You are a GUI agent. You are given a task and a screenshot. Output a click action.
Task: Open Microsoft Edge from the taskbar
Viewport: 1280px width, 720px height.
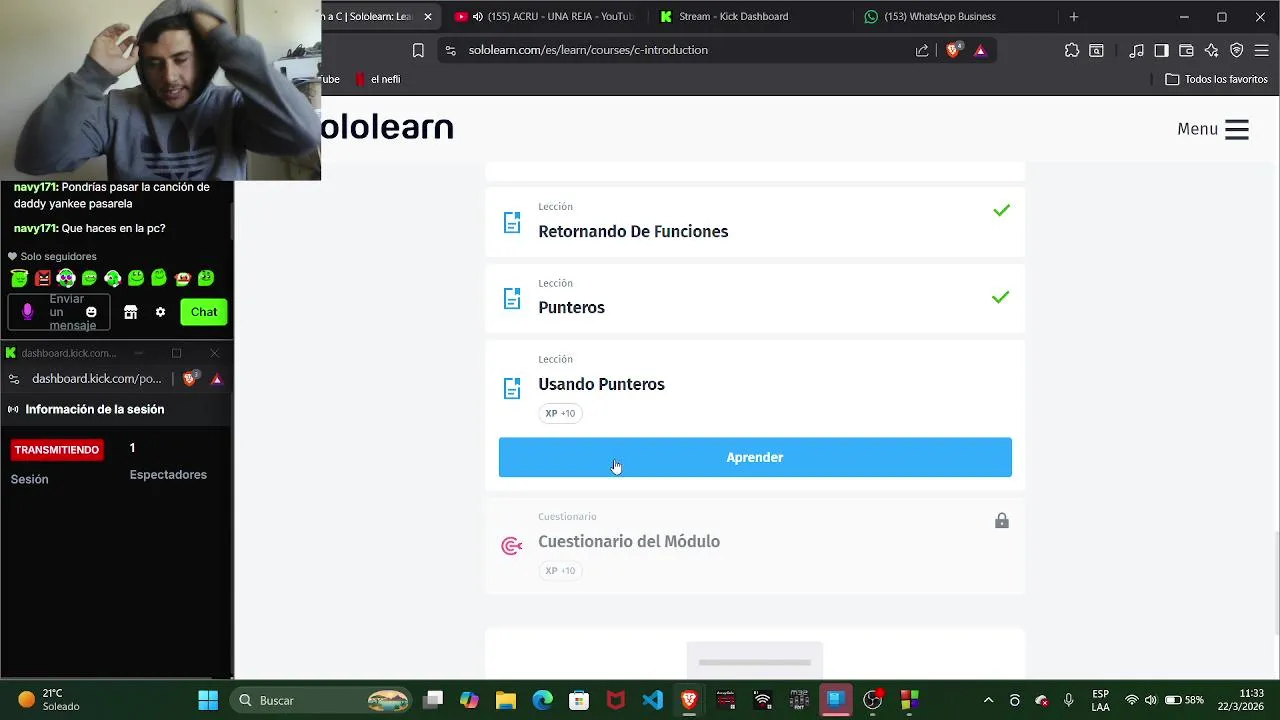[542, 700]
